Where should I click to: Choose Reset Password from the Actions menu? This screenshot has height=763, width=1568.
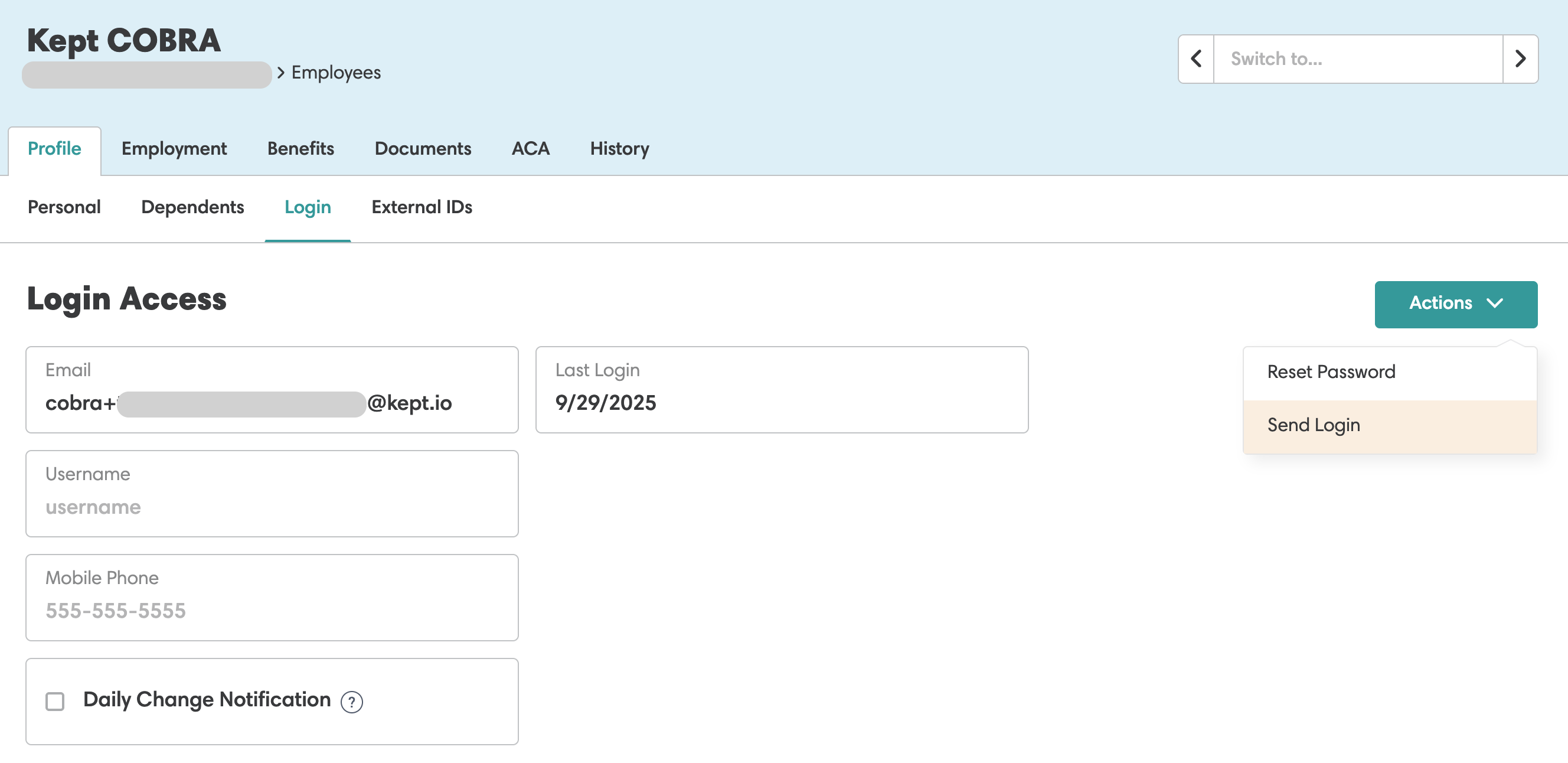tap(1331, 372)
